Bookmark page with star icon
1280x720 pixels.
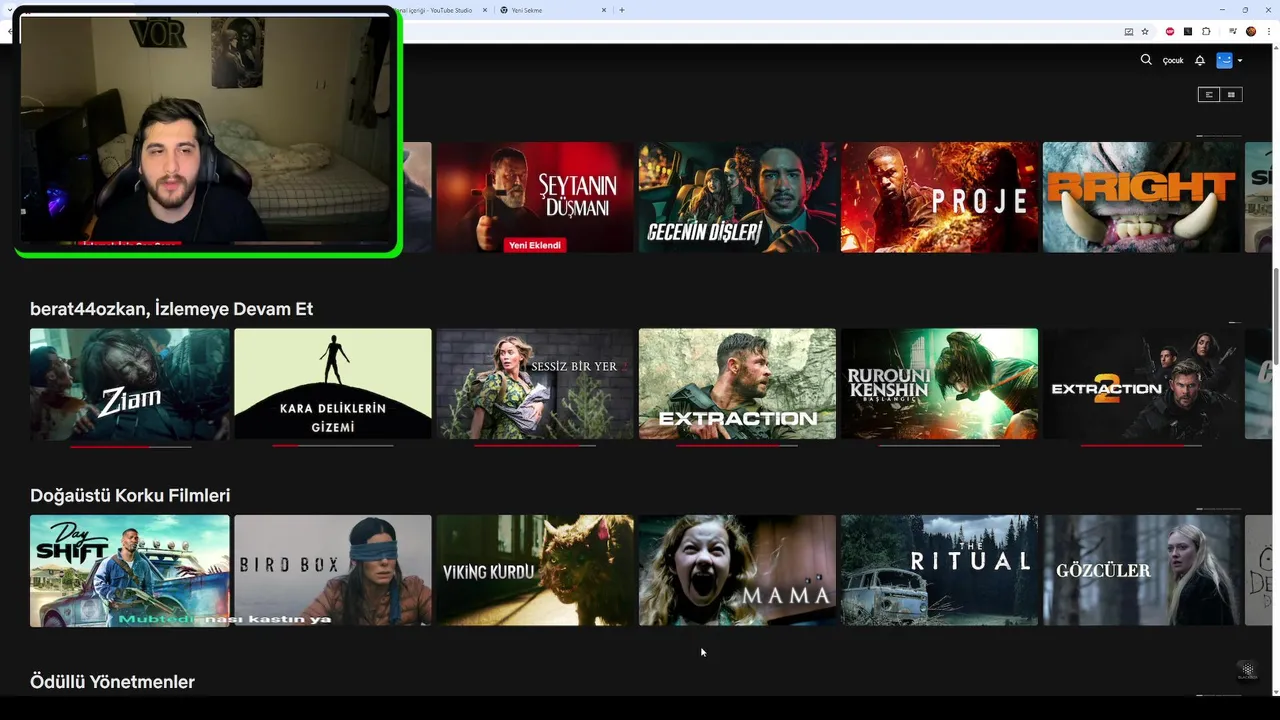point(1145,31)
